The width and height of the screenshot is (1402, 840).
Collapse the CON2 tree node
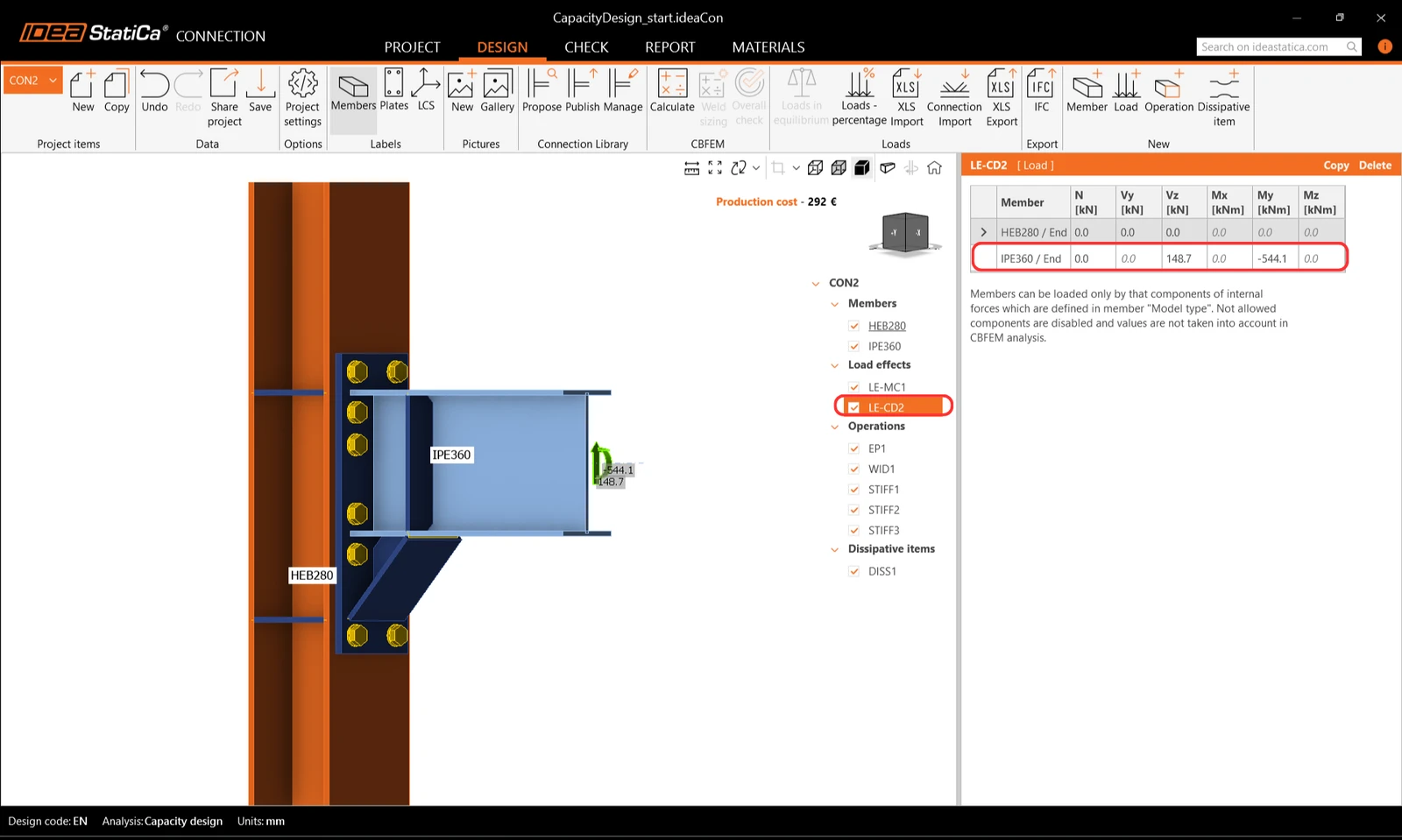816,284
